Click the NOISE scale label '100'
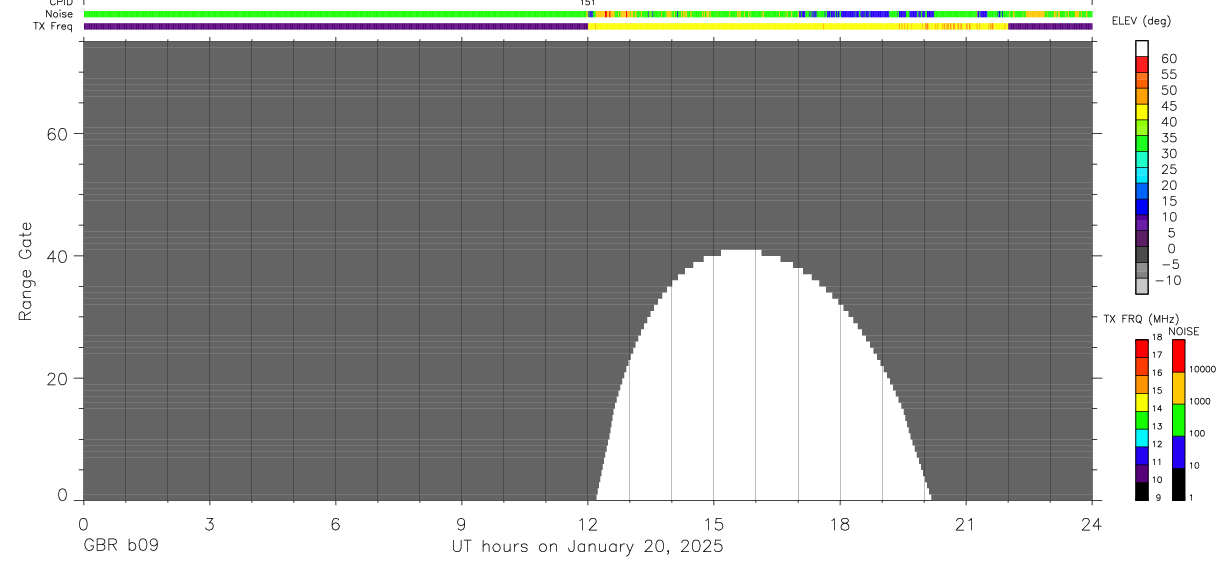The width and height of the screenshot is (1228, 567). click(1197, 433)
